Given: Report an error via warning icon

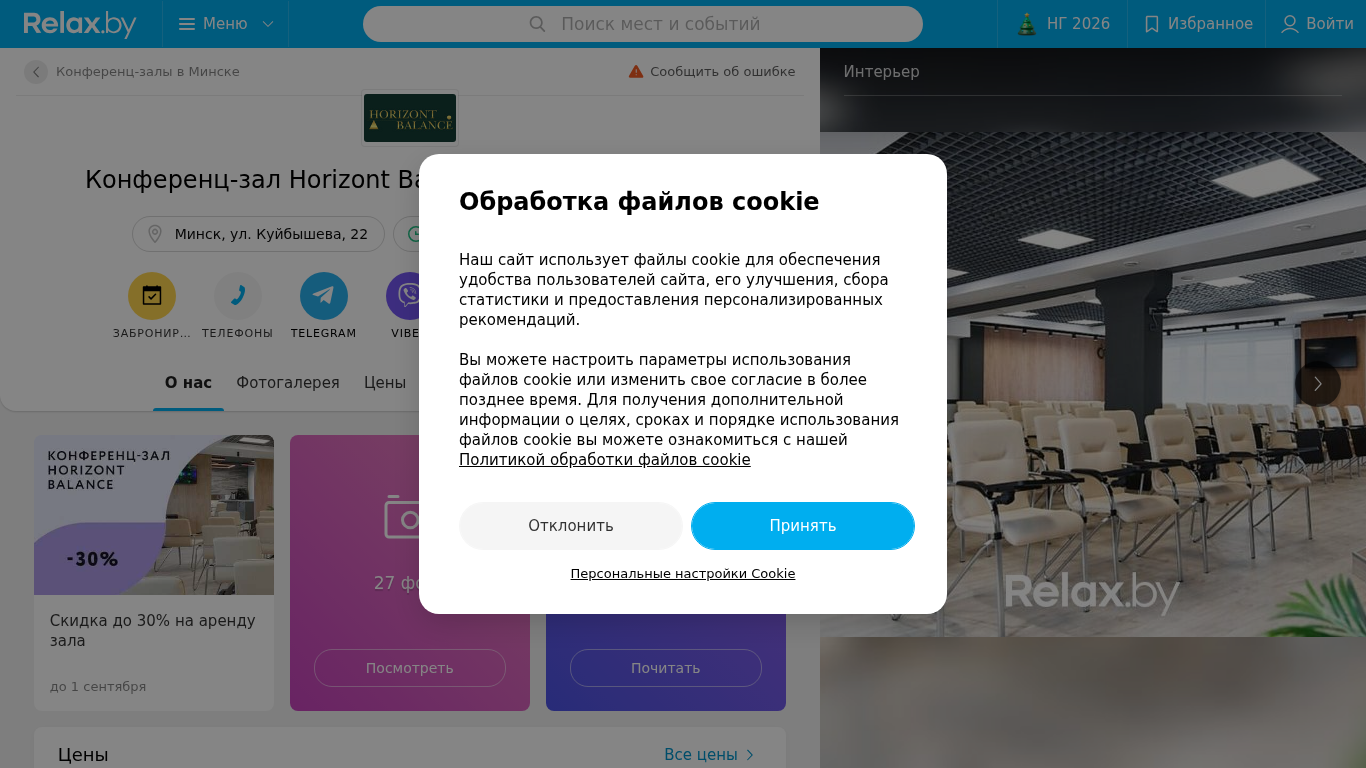Looking at the screenshot, I should click(636, 72).
